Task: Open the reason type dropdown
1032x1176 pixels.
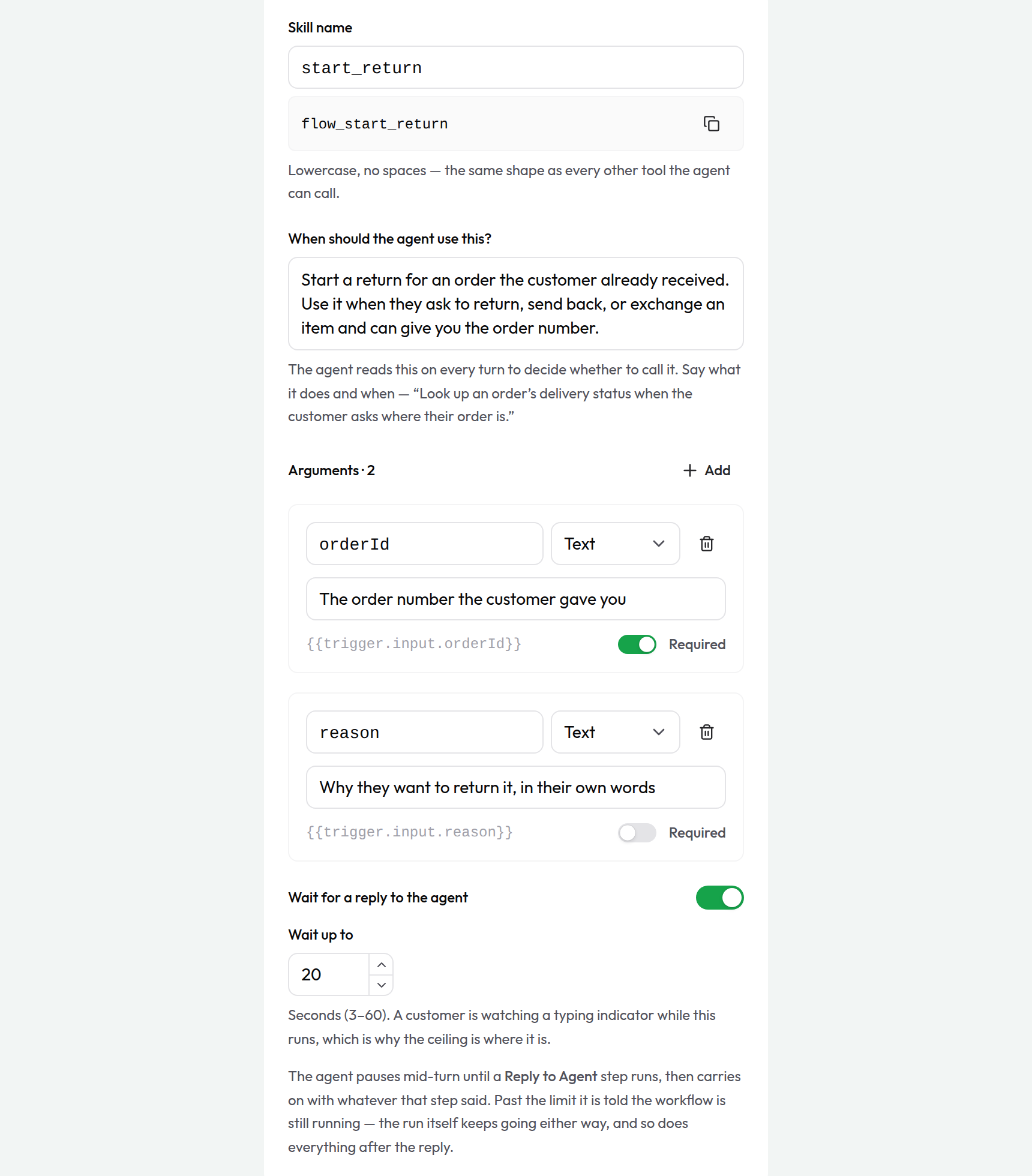Action: tap(615, 732)
